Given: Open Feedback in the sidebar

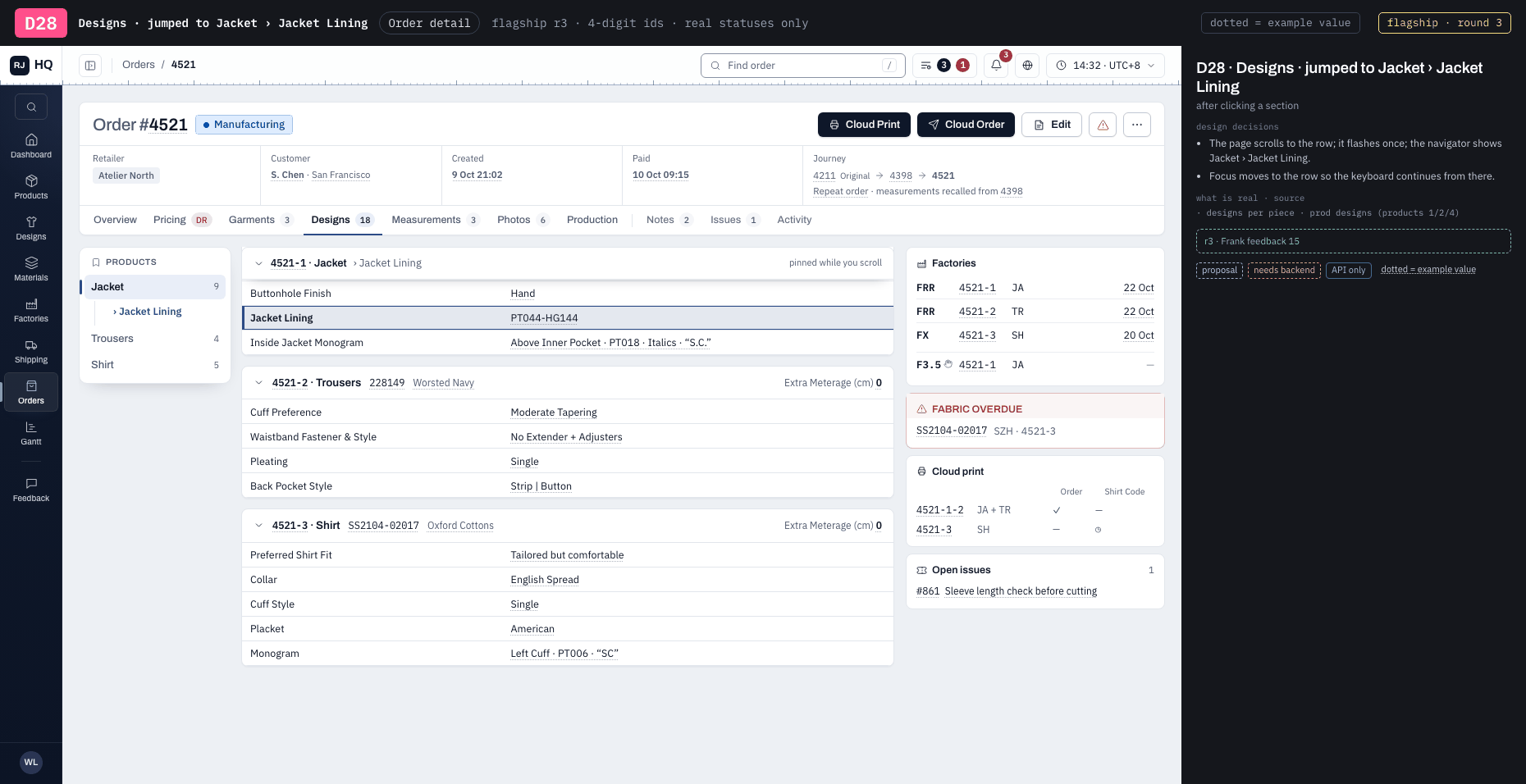Looking at the screenshot, I should [31, 490].
